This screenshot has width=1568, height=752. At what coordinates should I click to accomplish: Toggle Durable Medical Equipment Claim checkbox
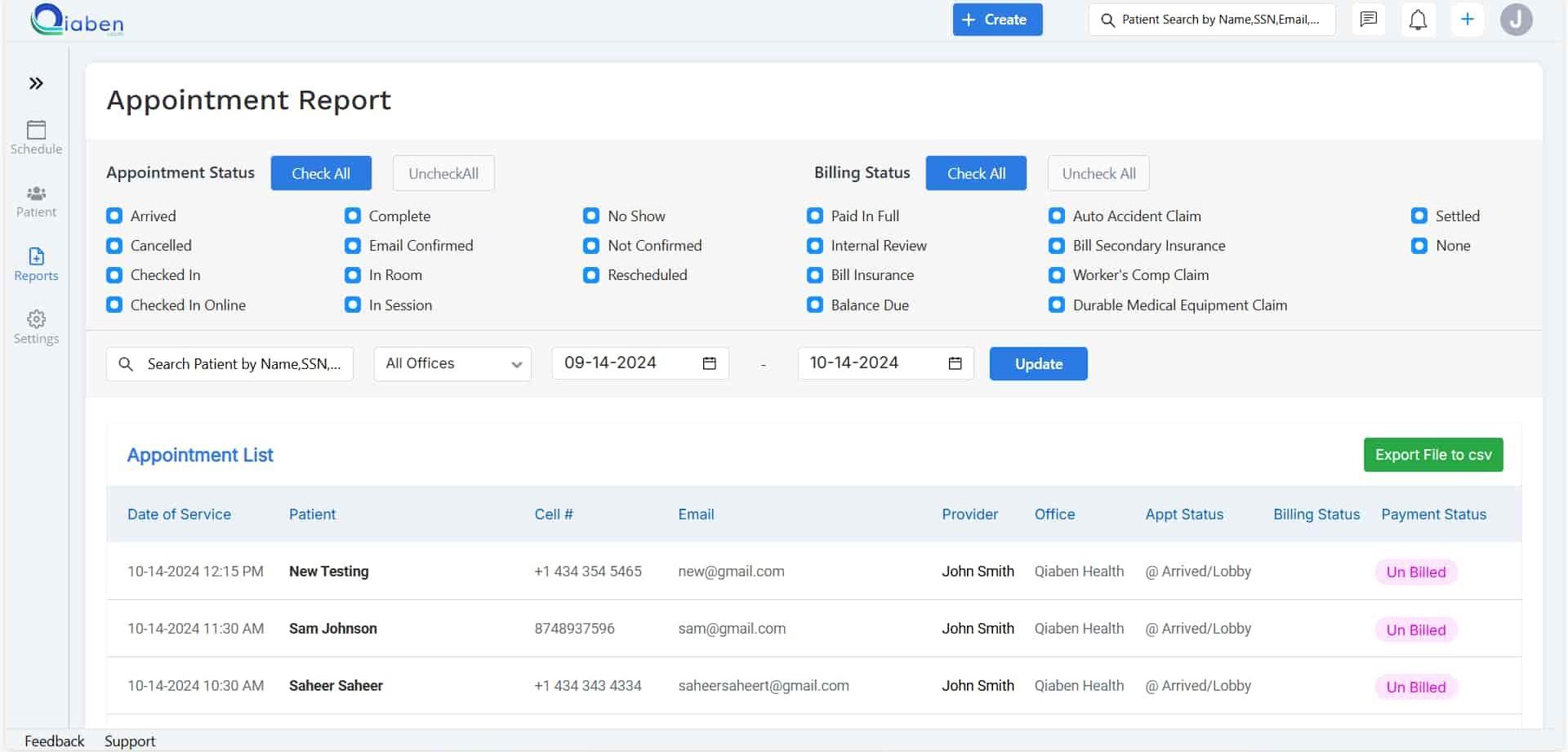(x=1057, y=305)
